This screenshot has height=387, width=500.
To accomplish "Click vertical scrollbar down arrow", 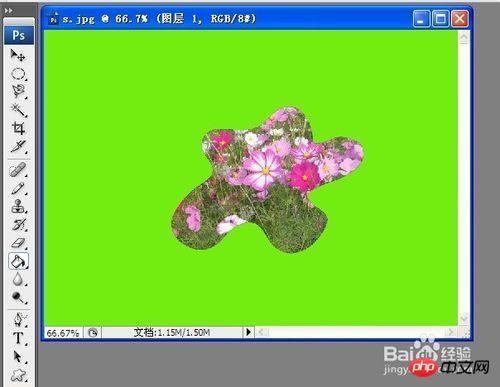I will (464, 318).
